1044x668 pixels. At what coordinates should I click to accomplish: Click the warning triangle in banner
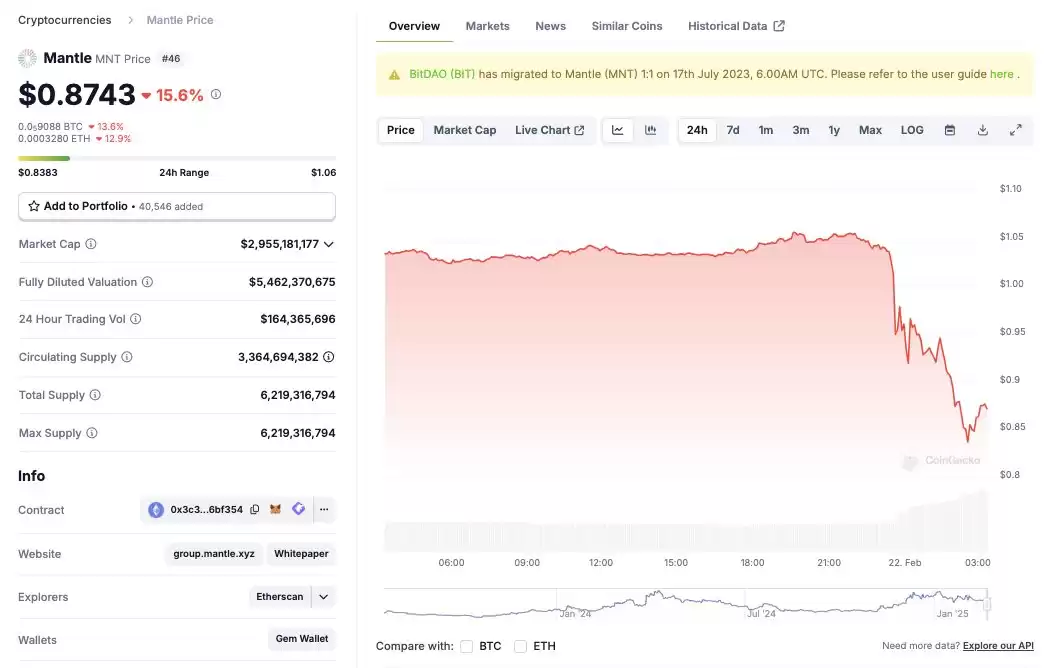394,75
